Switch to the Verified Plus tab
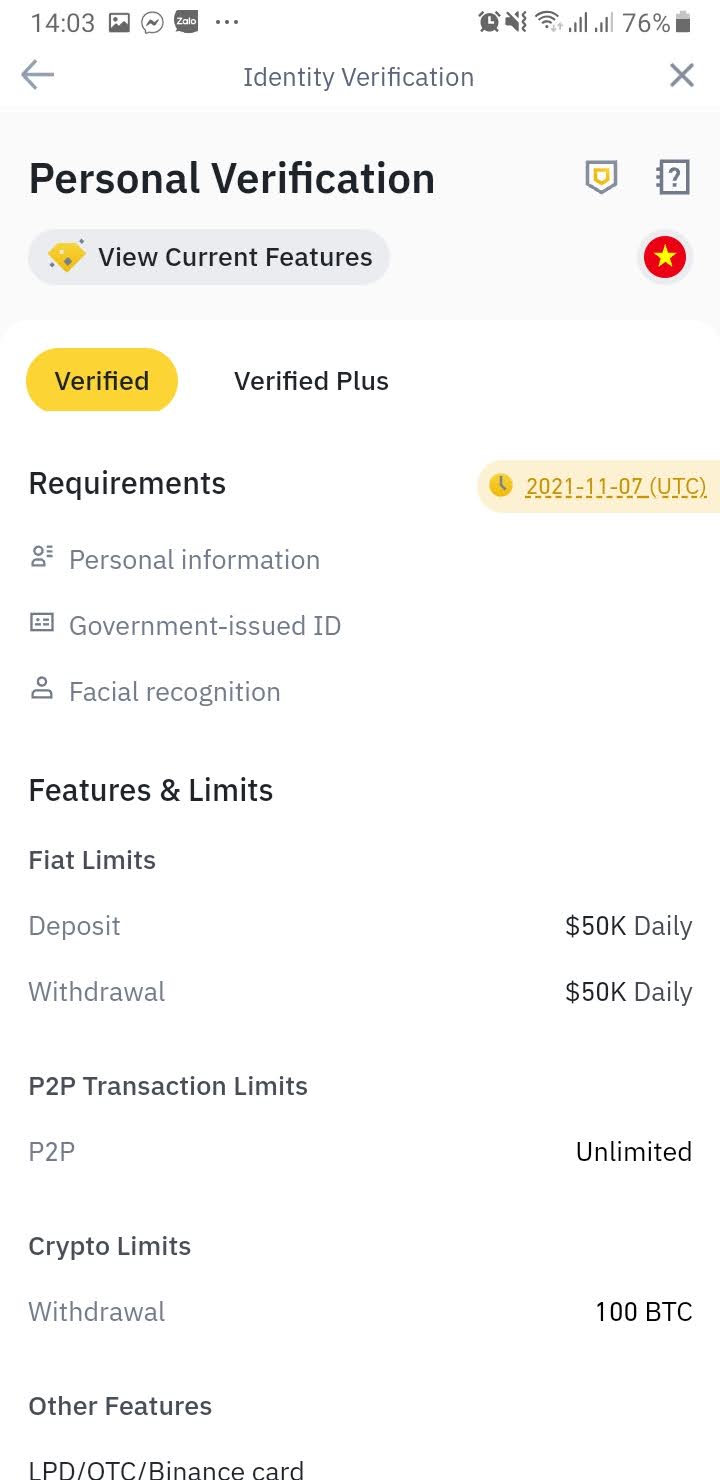 click(311, 381)
